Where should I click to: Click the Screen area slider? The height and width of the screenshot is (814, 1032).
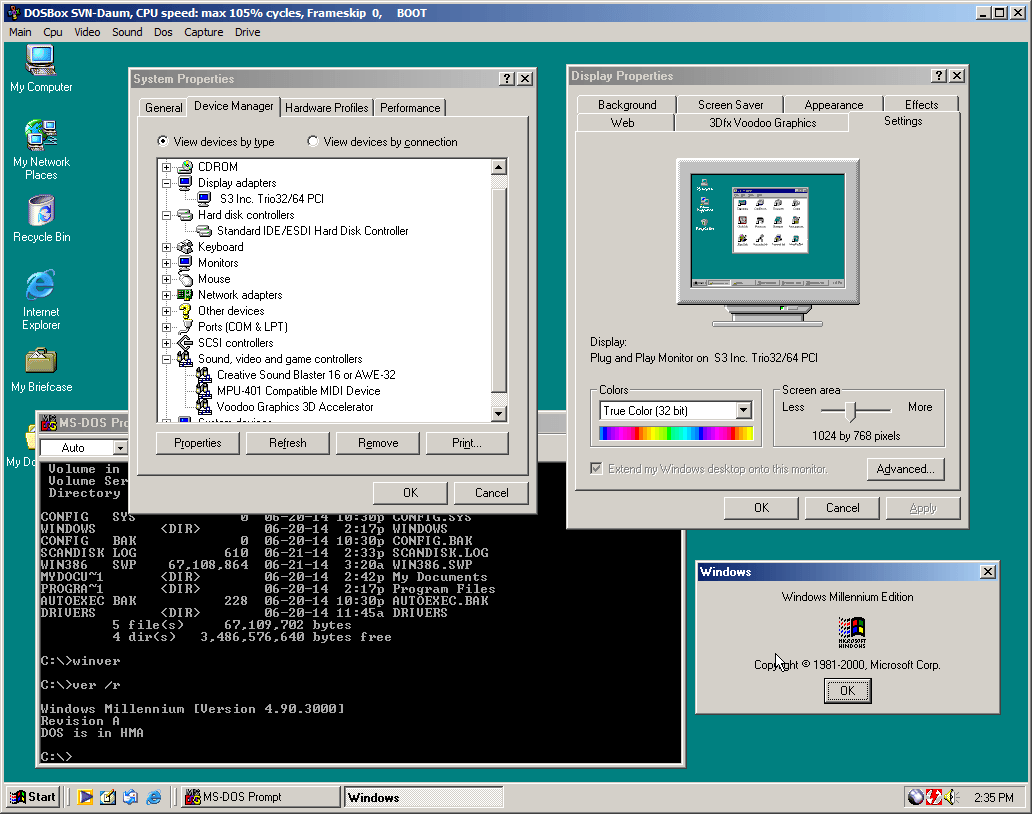coord(850,411)
